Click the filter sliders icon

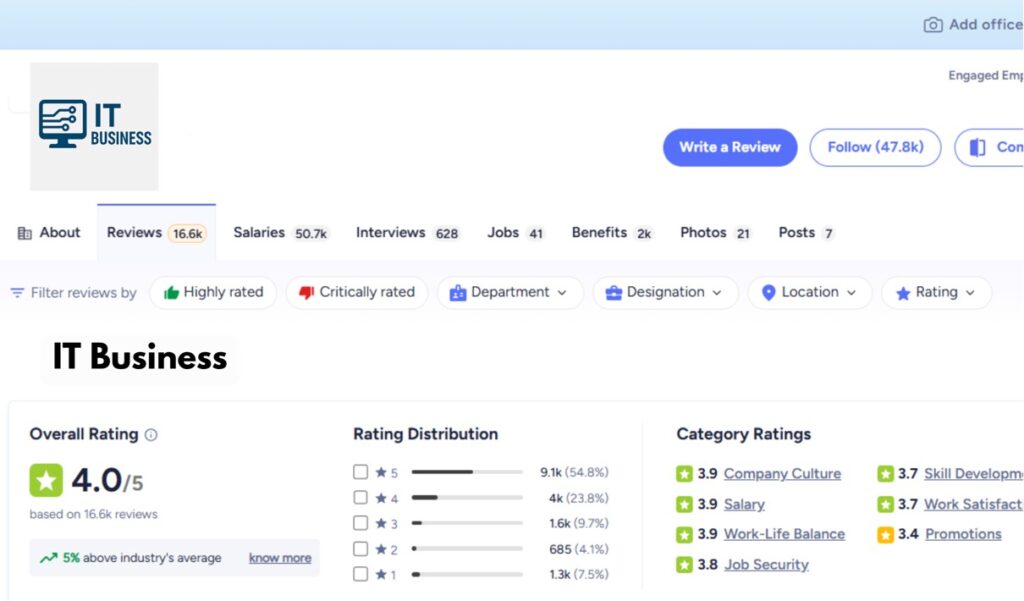tap(17, 293)
